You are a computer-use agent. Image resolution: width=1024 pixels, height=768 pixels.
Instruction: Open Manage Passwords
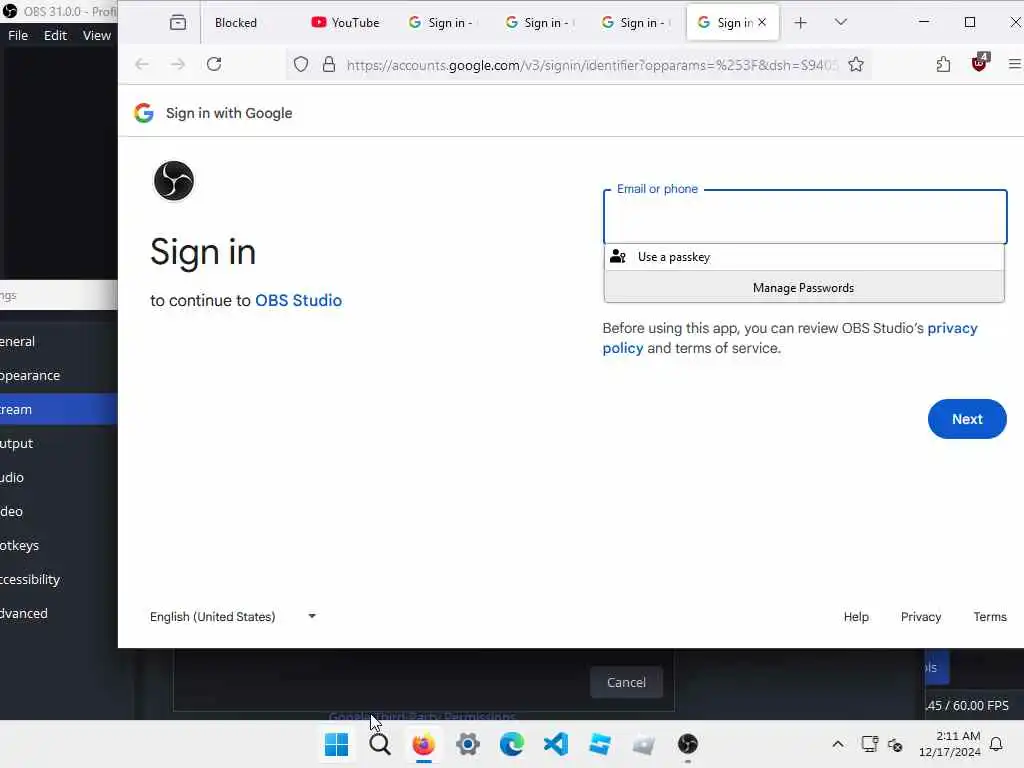coord(804,287)
